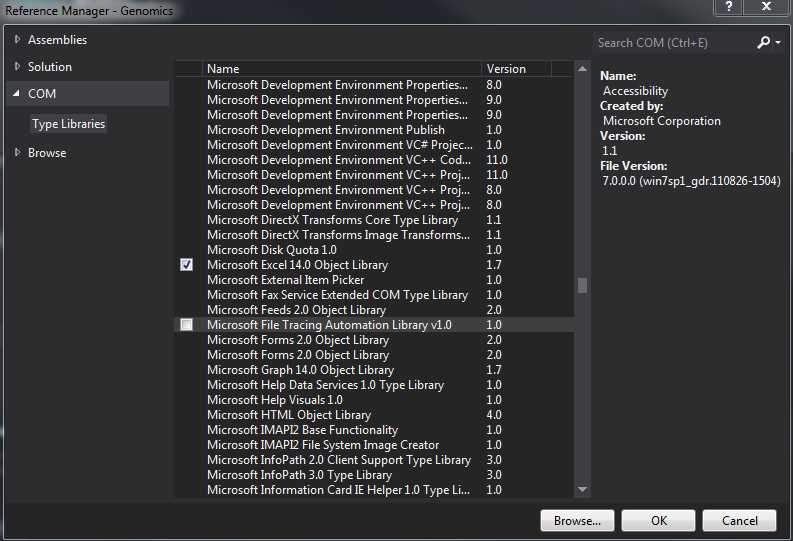This screenshot has width=793, height=541.
Task: Select Microsoft Development Environment VC++ Cod... row
Action: coord(374,160)
